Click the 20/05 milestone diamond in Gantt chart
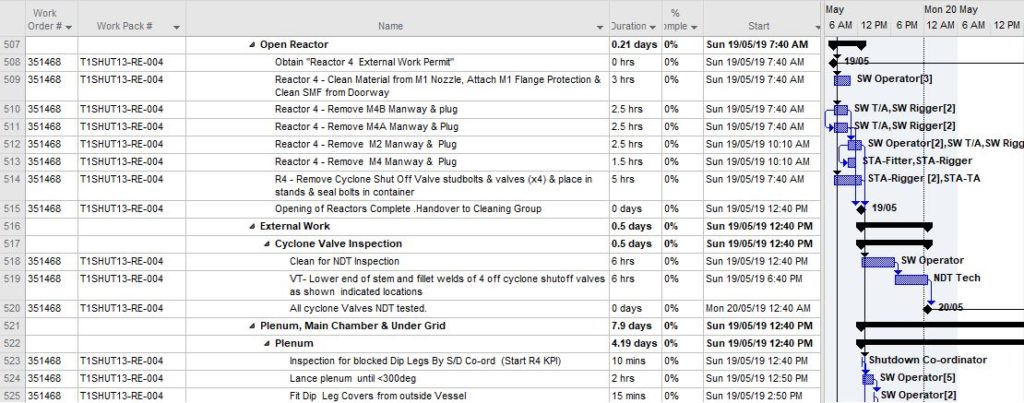This screenshot has height=403, width=1024. (x=929, y=309)
